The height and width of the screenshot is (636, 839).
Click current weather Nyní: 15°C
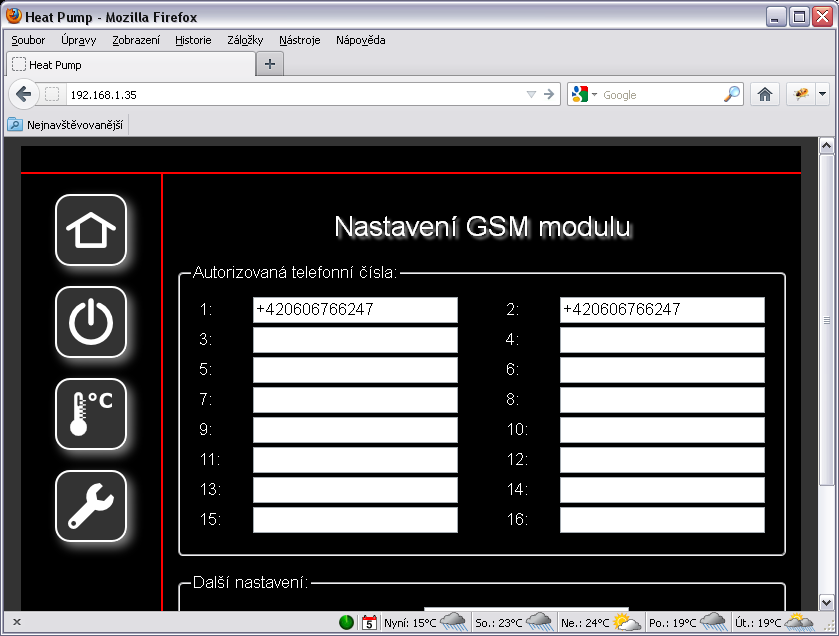pos(425,622)
